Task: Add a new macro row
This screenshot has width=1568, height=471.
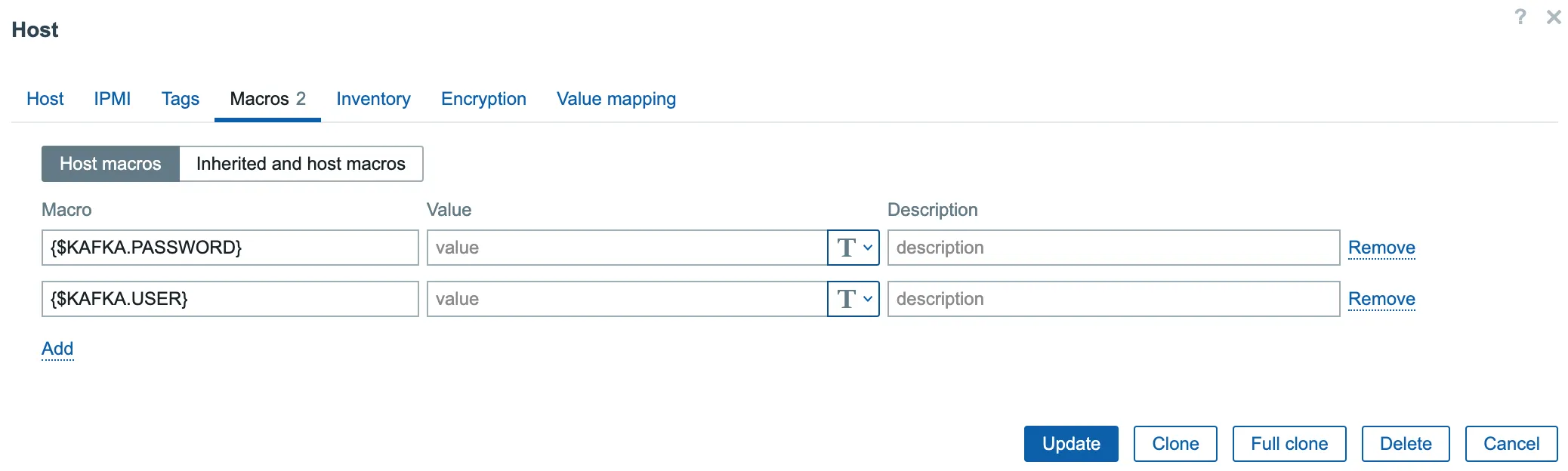Action: pyautogui.click(x=57, y=349)
